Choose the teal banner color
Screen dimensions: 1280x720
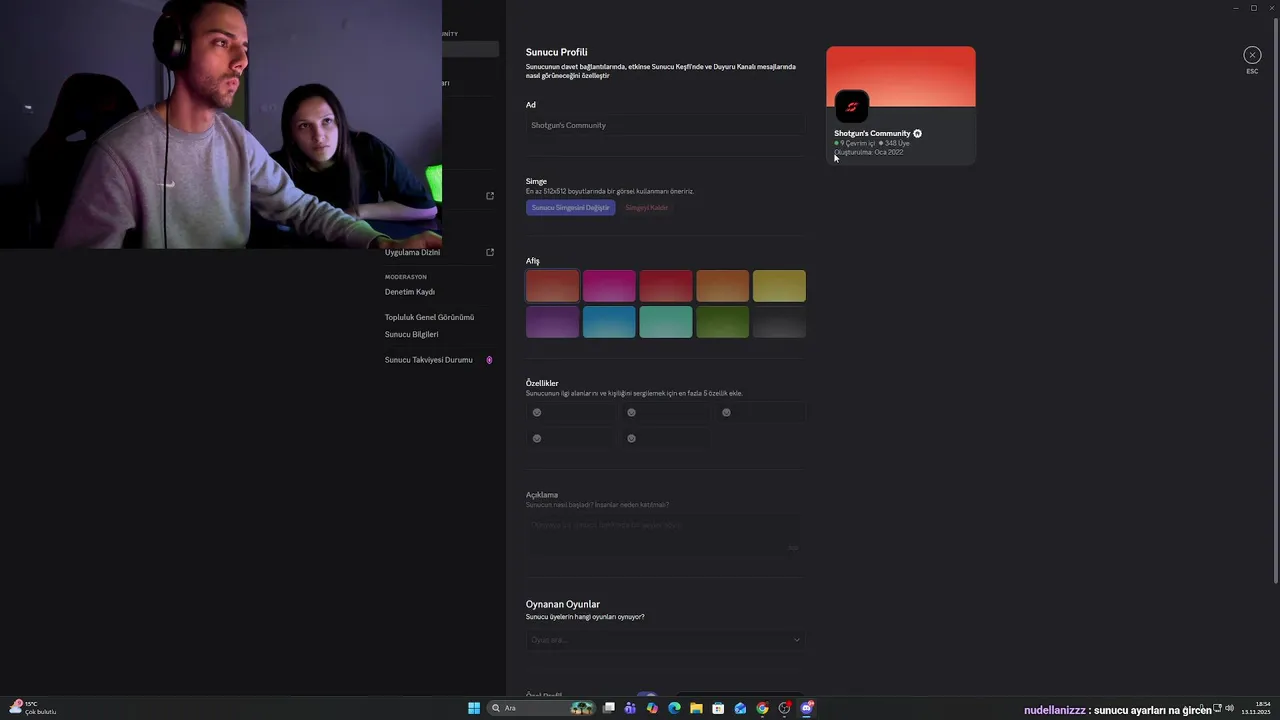tap(666, 322)
